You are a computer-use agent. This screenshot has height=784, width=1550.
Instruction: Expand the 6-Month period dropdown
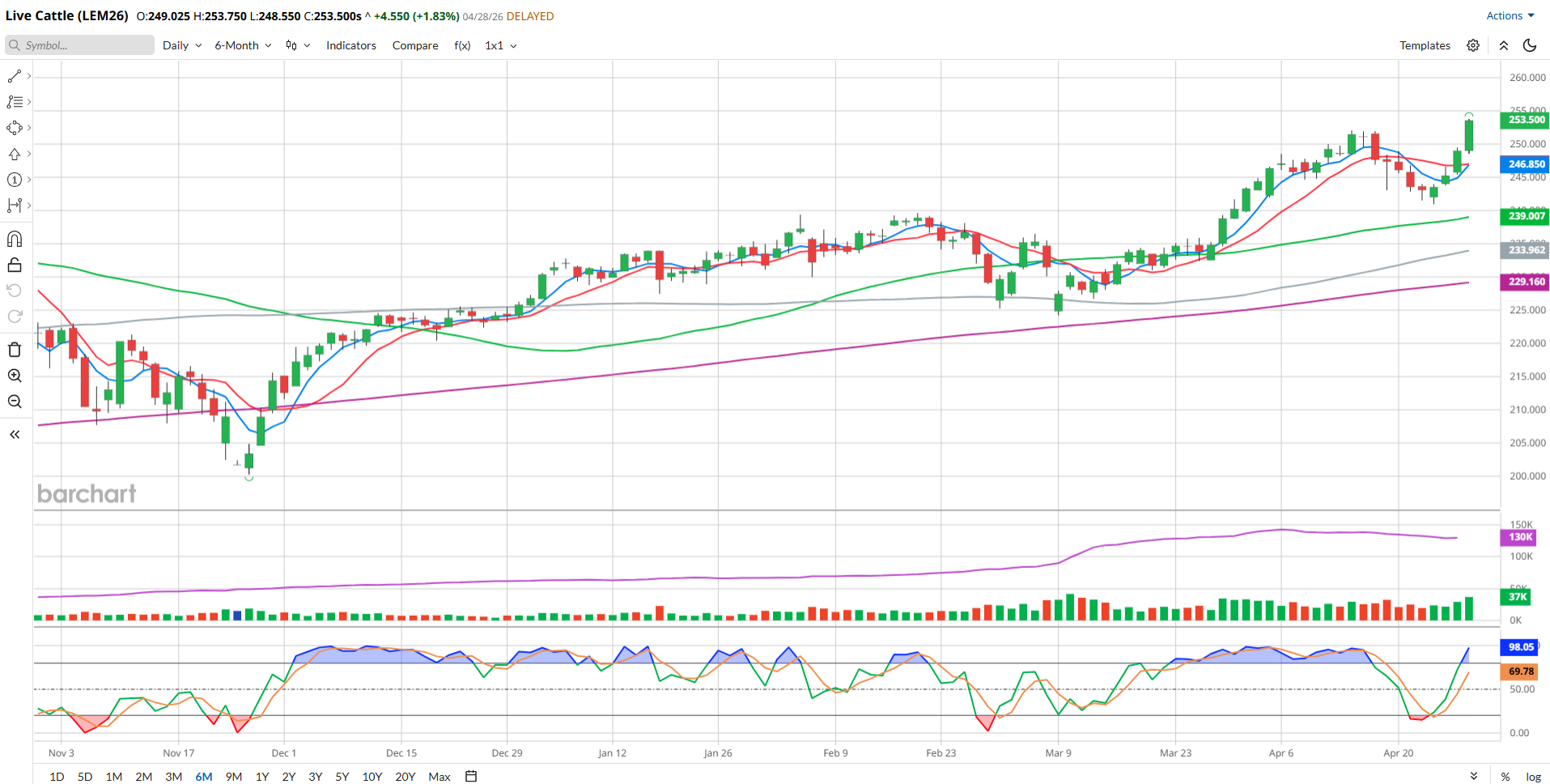tap(243, 45)
